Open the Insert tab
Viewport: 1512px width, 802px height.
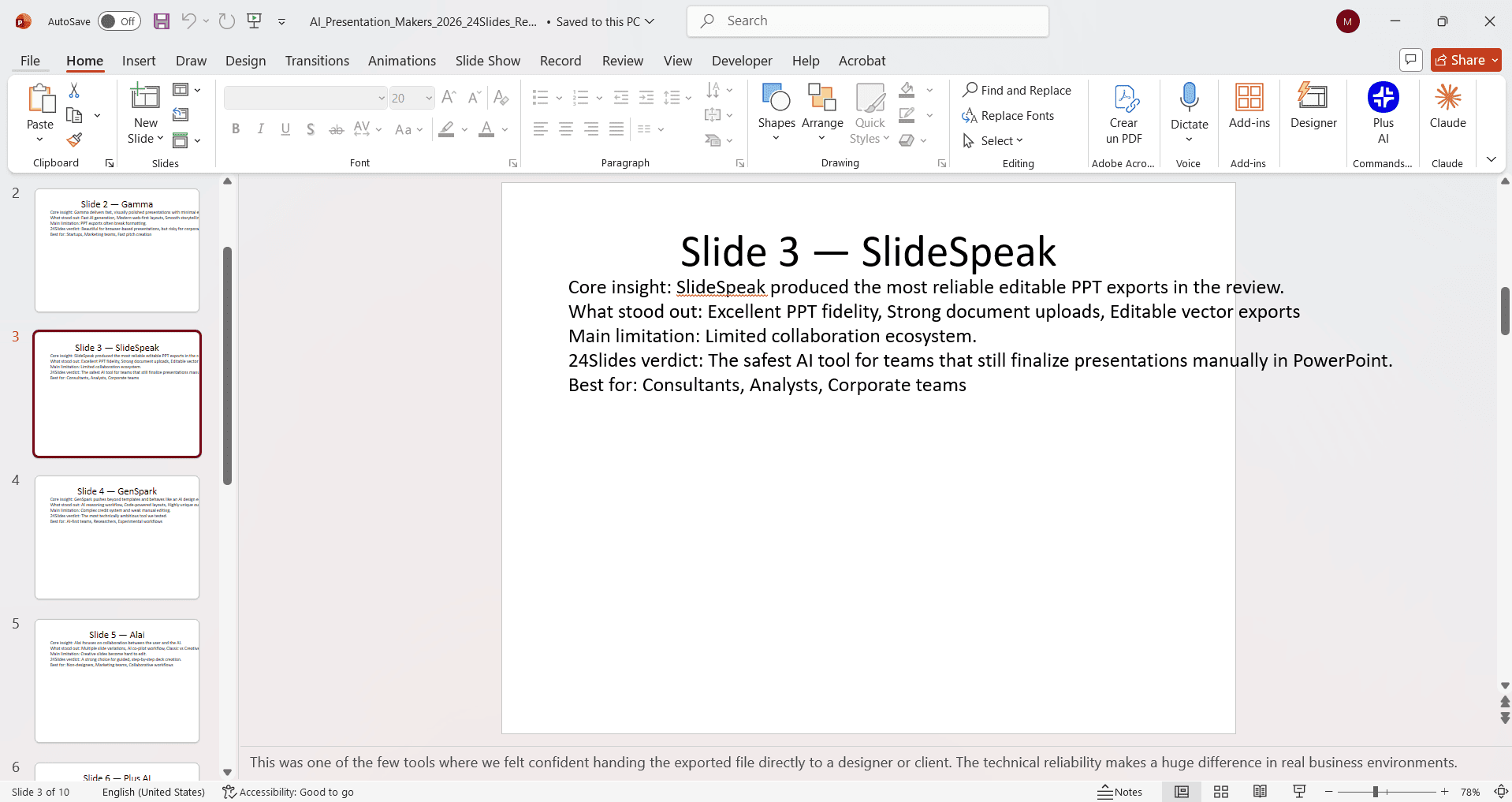[139, 61]
